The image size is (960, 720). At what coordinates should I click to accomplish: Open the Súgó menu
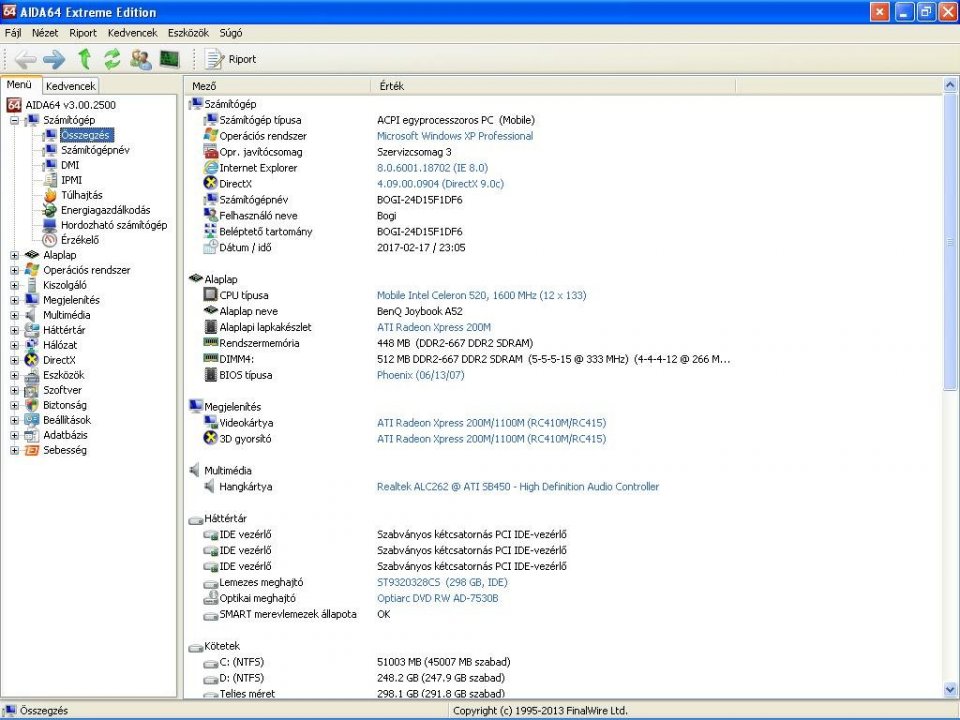(231, 33)
